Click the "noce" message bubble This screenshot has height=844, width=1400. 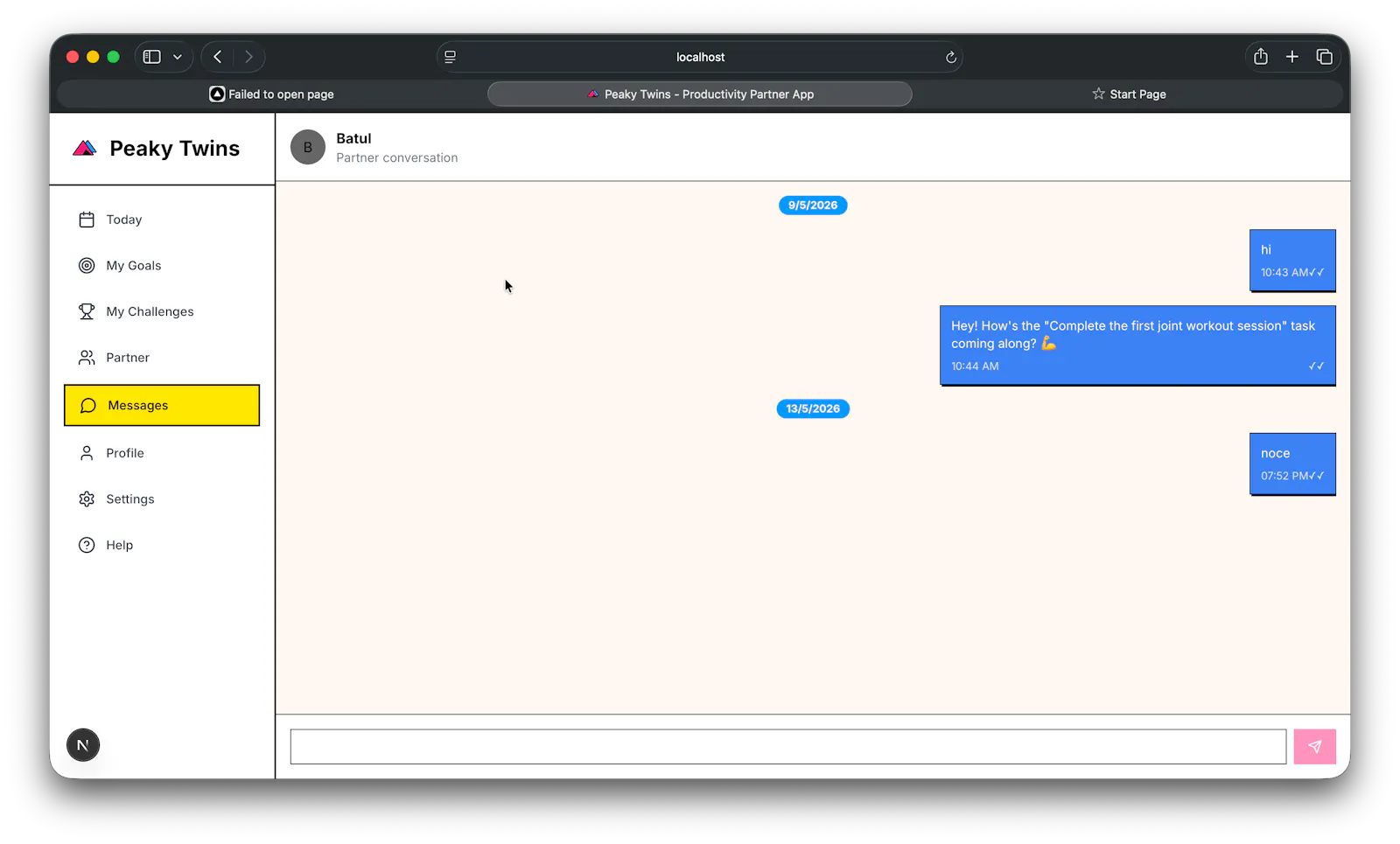pyautogui.click(x=1292, y=464)
